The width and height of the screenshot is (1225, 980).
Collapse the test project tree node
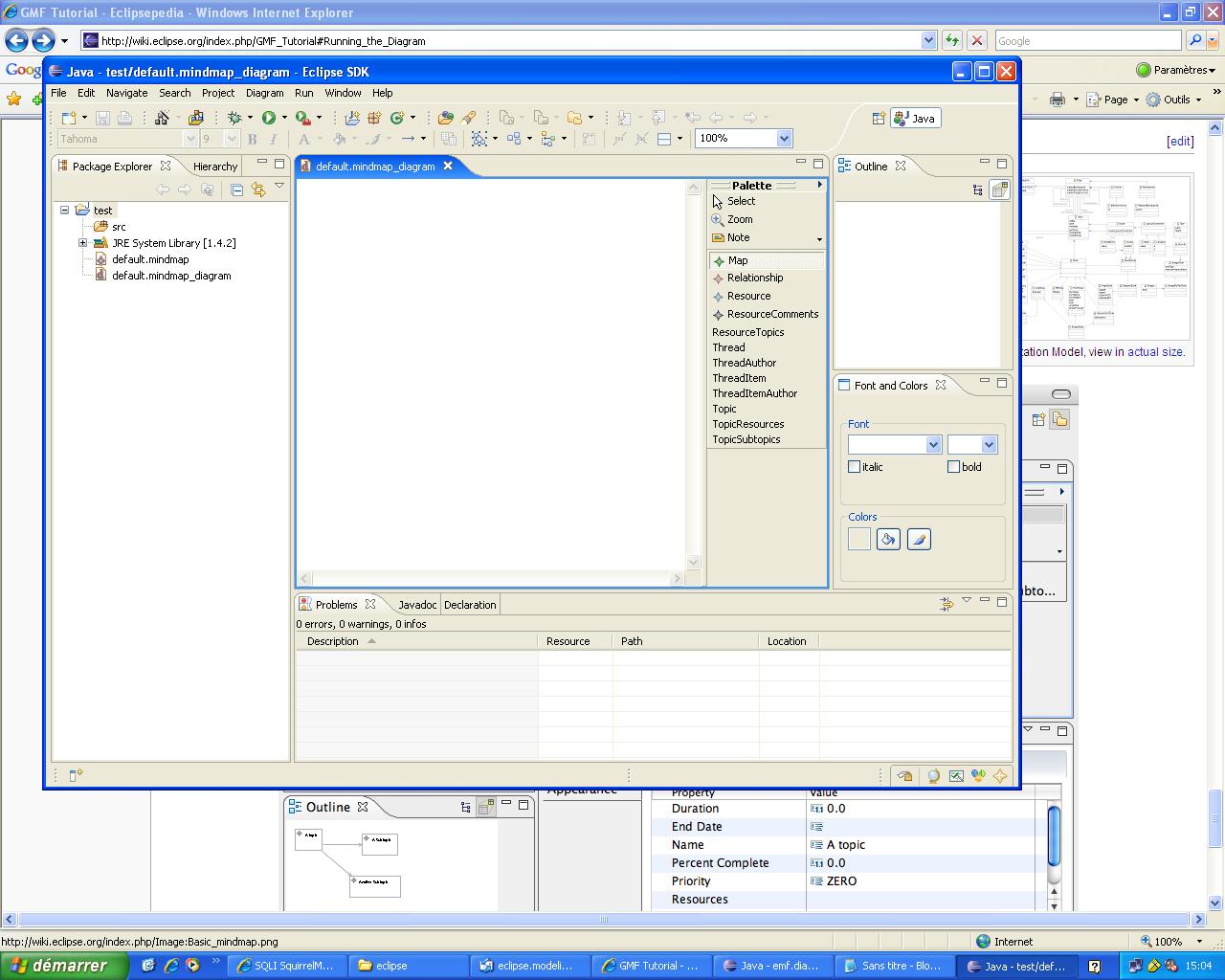click(64, 211)
